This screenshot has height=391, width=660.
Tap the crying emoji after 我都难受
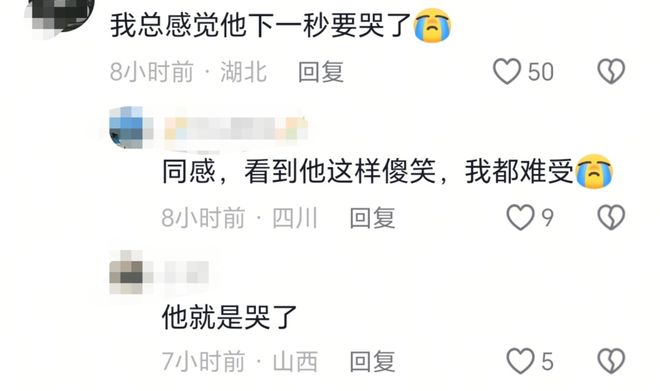click(x=594, y=171)
